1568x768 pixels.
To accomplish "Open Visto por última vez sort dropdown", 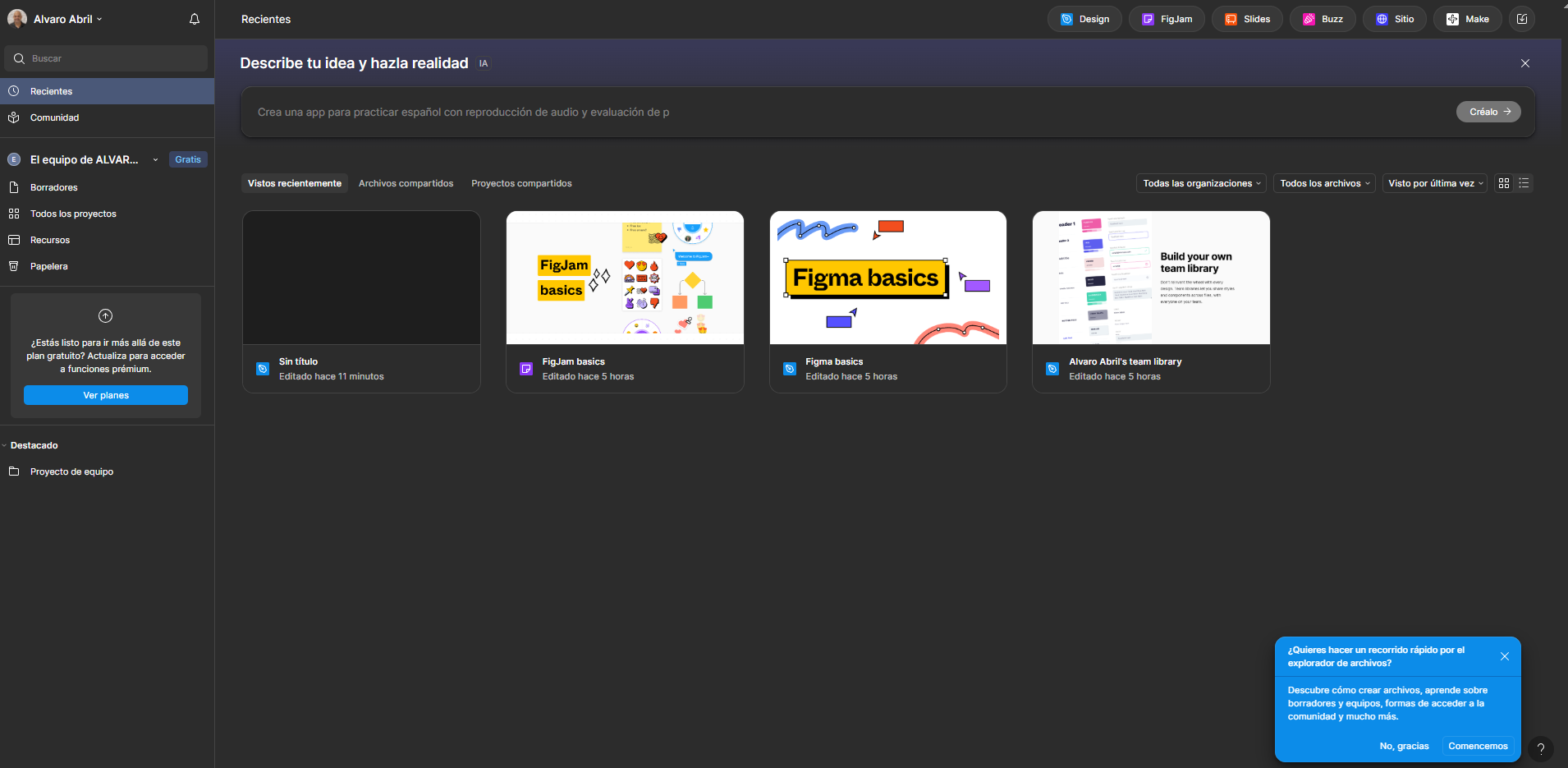I will pos(1435,183).
